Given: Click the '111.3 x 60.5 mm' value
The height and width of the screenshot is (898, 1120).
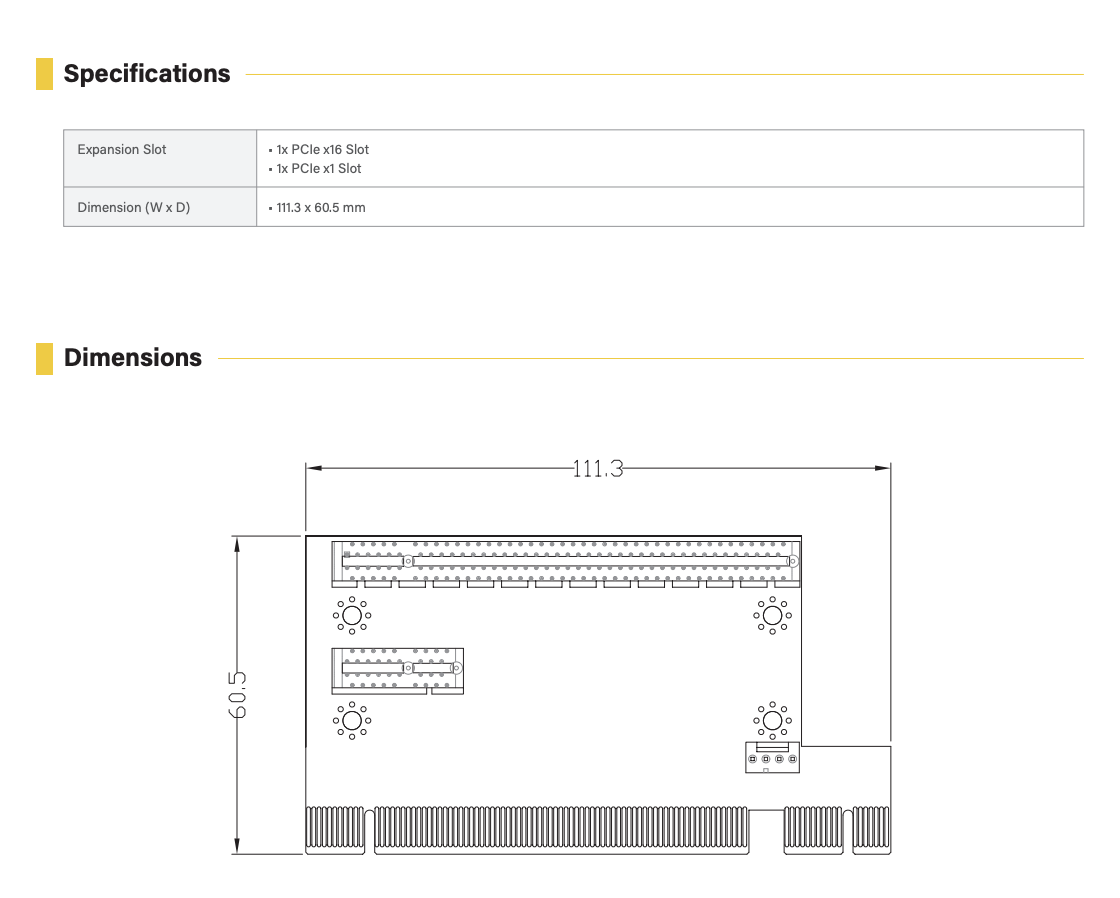Looking at the screenshot, I should pos(320,208).
